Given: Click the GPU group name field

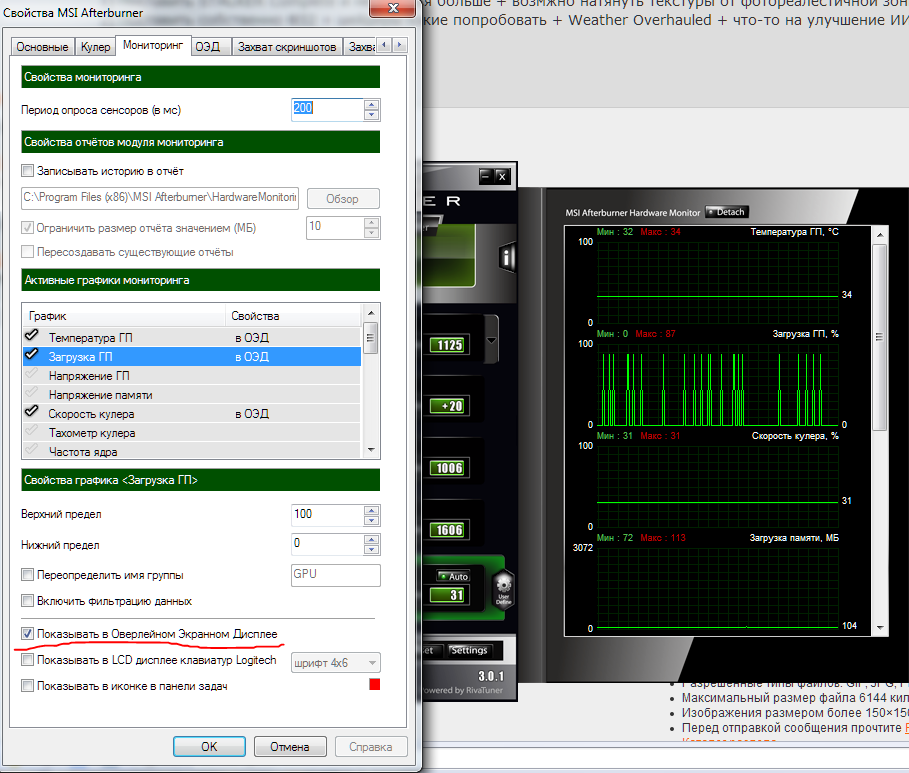Looking at the screenshot, I should [x=336, y=575].
